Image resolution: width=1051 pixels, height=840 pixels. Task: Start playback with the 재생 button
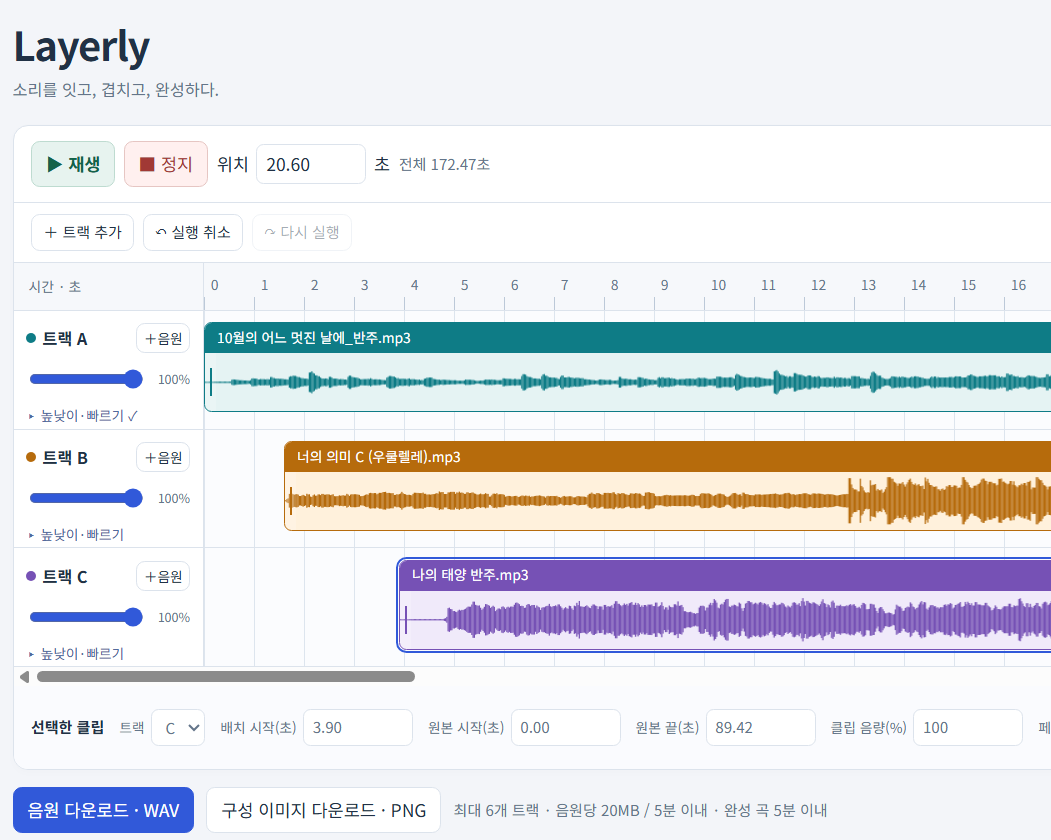point(73,164)
